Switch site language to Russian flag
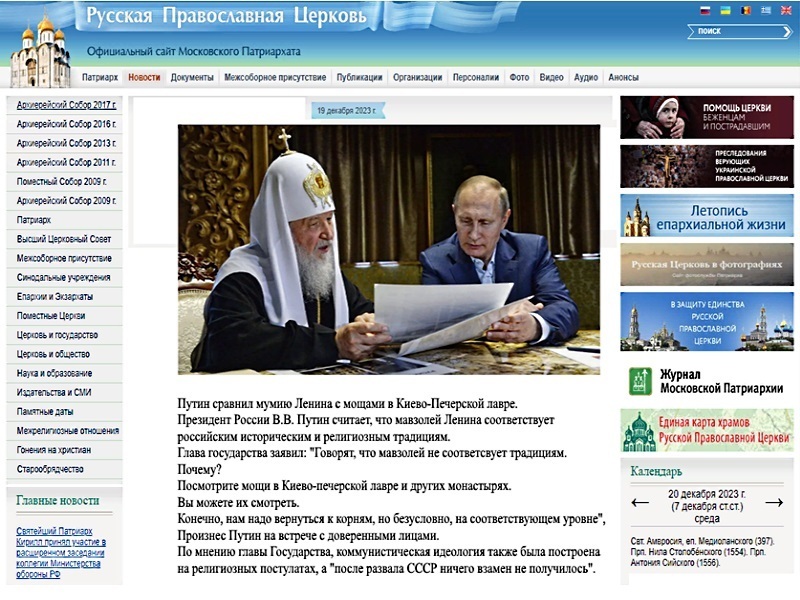The width and height of the screenshot is (800, 600). coord(704,11)
